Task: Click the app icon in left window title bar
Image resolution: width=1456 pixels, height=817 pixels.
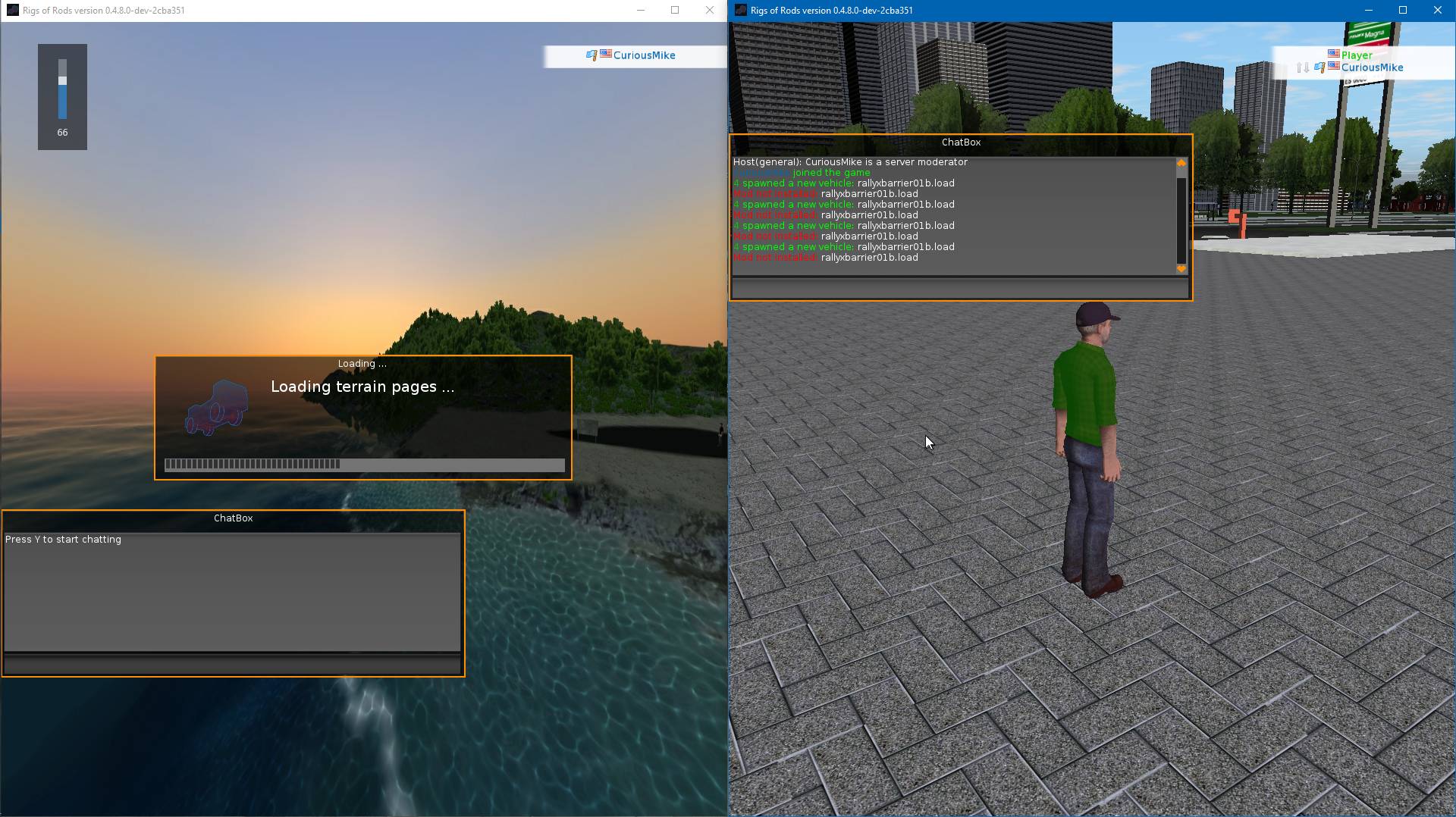Action: (x=12, y=10)
